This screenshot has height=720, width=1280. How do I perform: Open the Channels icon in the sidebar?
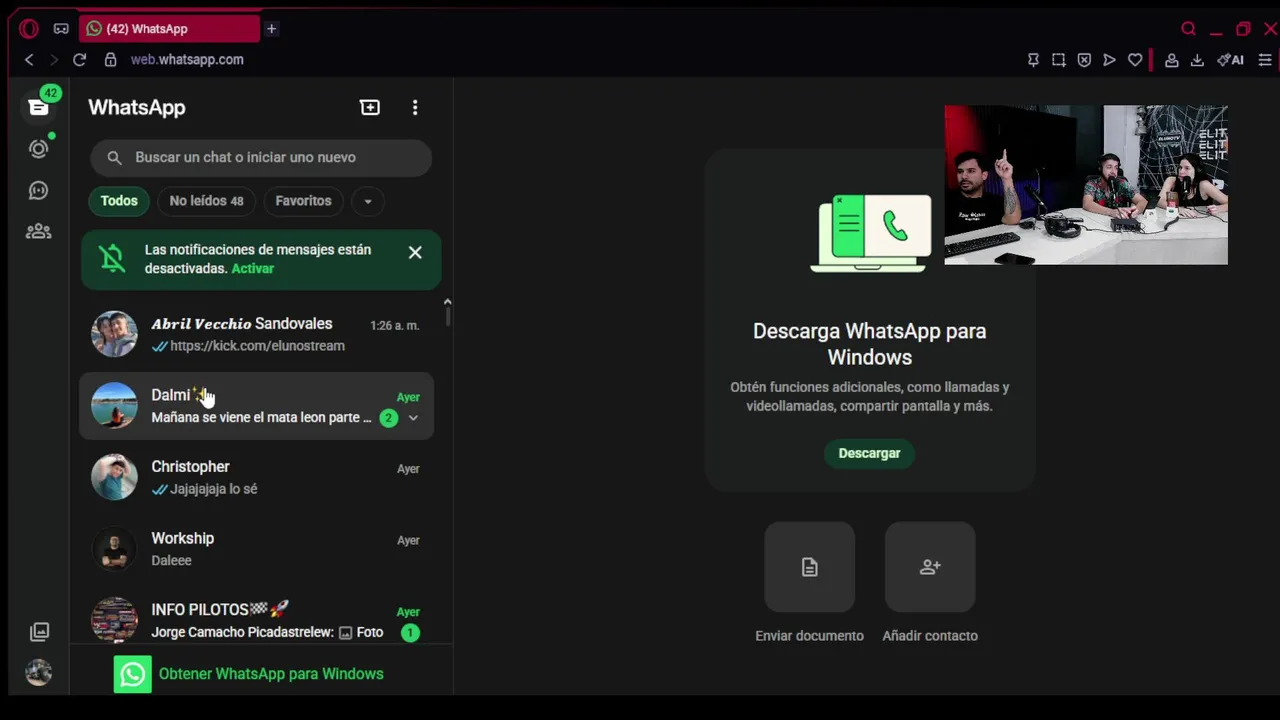tap(38, 190)
